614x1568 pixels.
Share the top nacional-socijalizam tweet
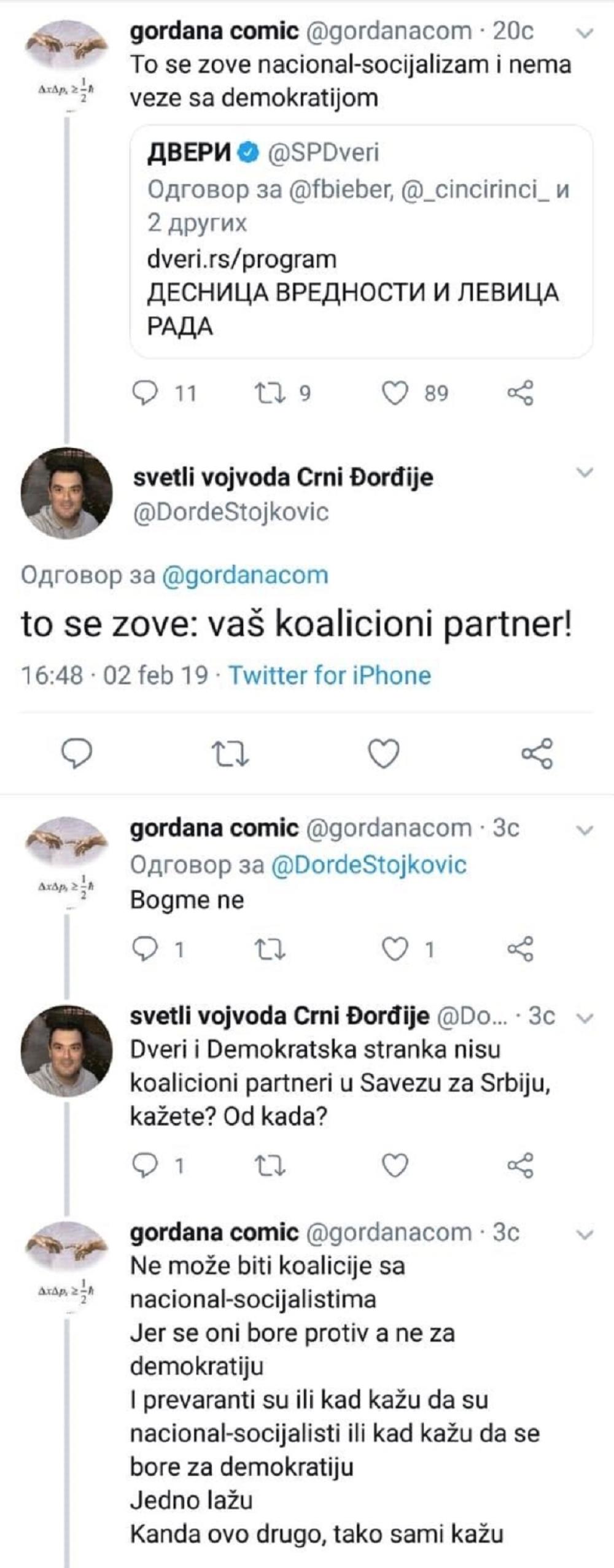[x=521, y=393]
